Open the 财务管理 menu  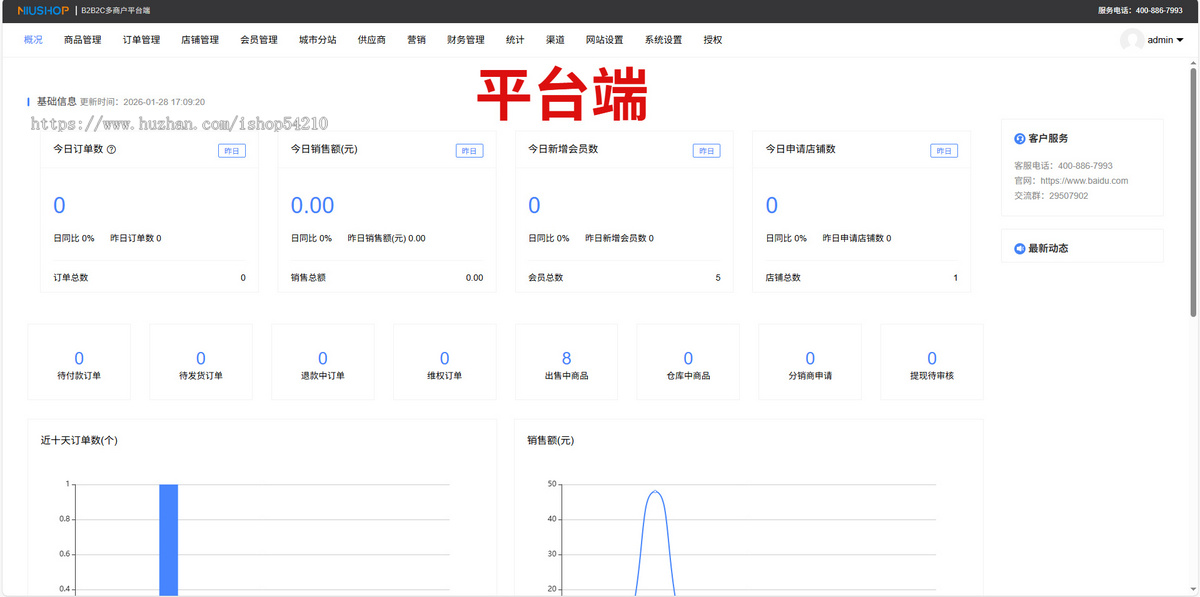click(466, 40)
